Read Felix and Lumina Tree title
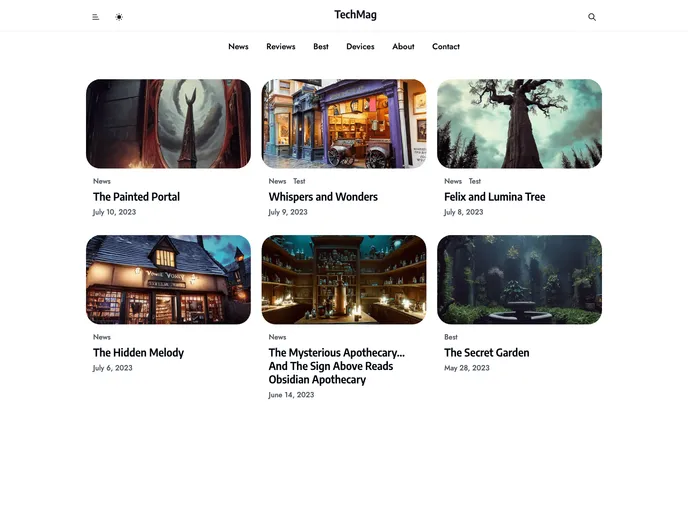The image size is (688, 512). pos(494,197)
